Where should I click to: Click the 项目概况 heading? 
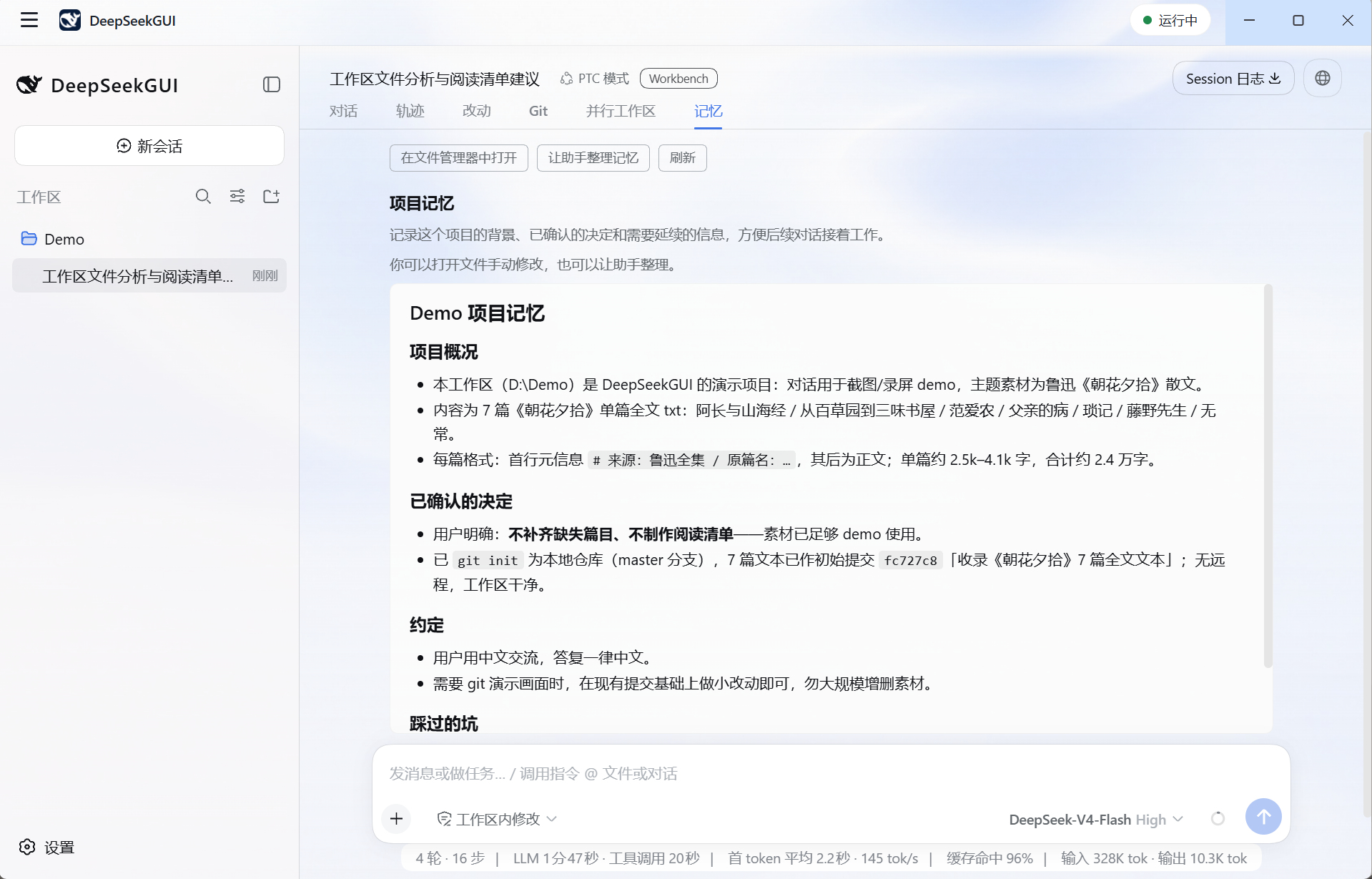(444, 352)
